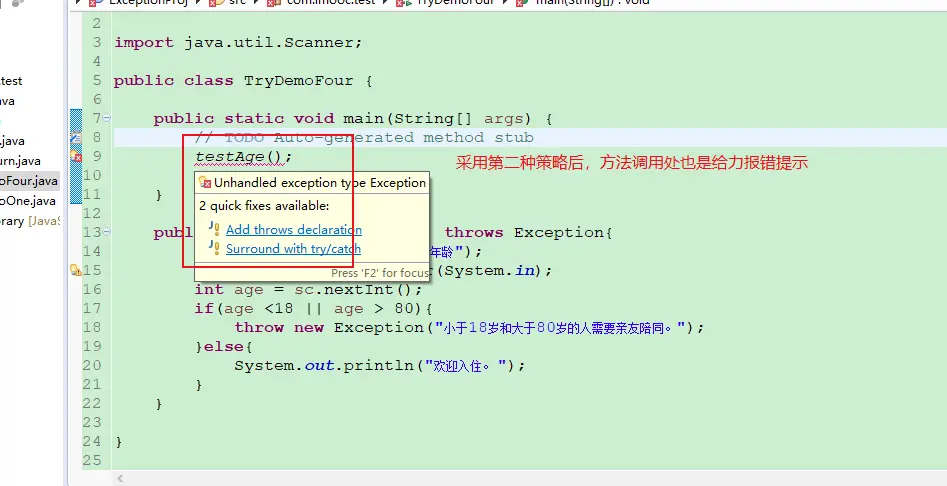
Task: Click the import java.util.Scanner; statement
Action: (238, 43)
